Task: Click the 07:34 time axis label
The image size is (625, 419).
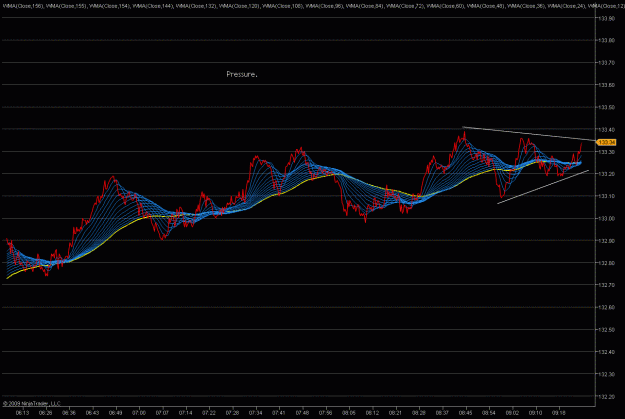Action: 256,413
